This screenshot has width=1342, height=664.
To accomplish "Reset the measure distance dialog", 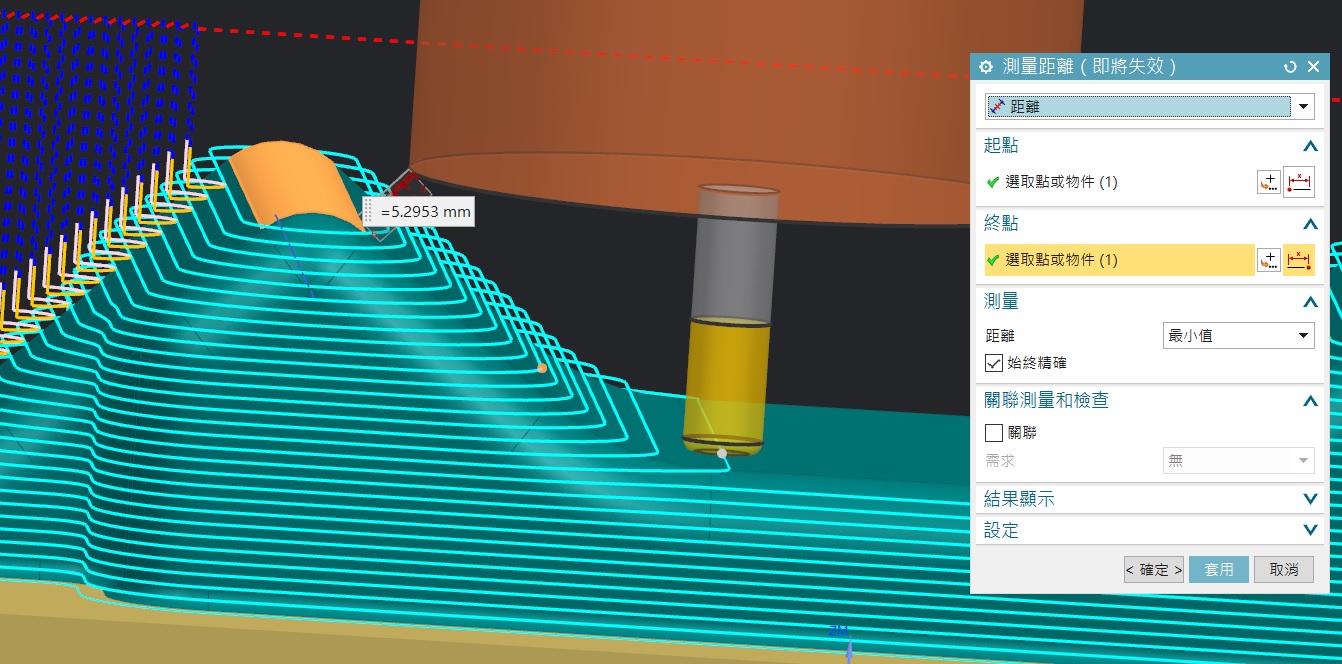I will coord(1290,67).
